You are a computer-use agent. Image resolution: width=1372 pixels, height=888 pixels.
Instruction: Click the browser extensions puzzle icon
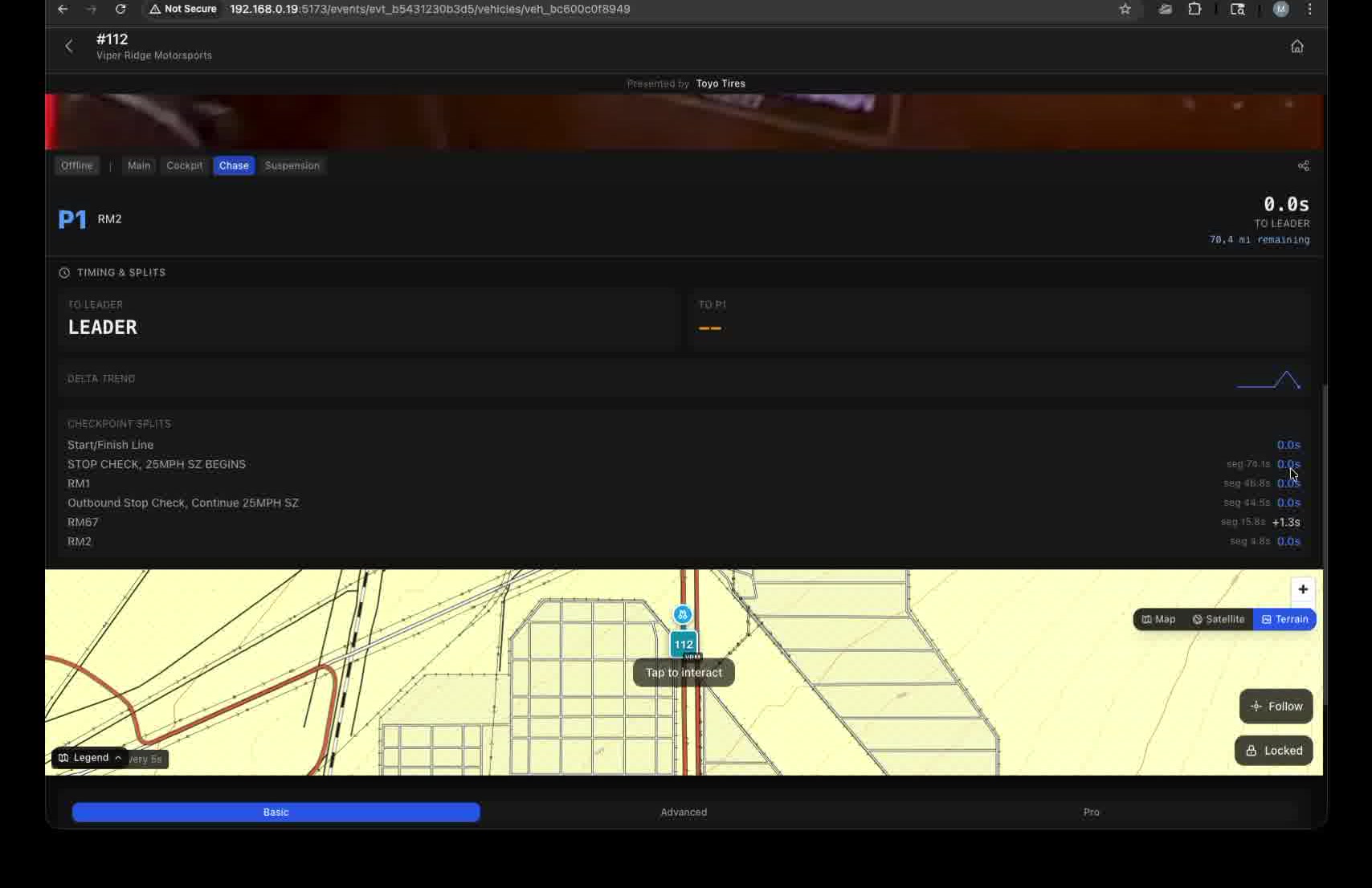1194,9
